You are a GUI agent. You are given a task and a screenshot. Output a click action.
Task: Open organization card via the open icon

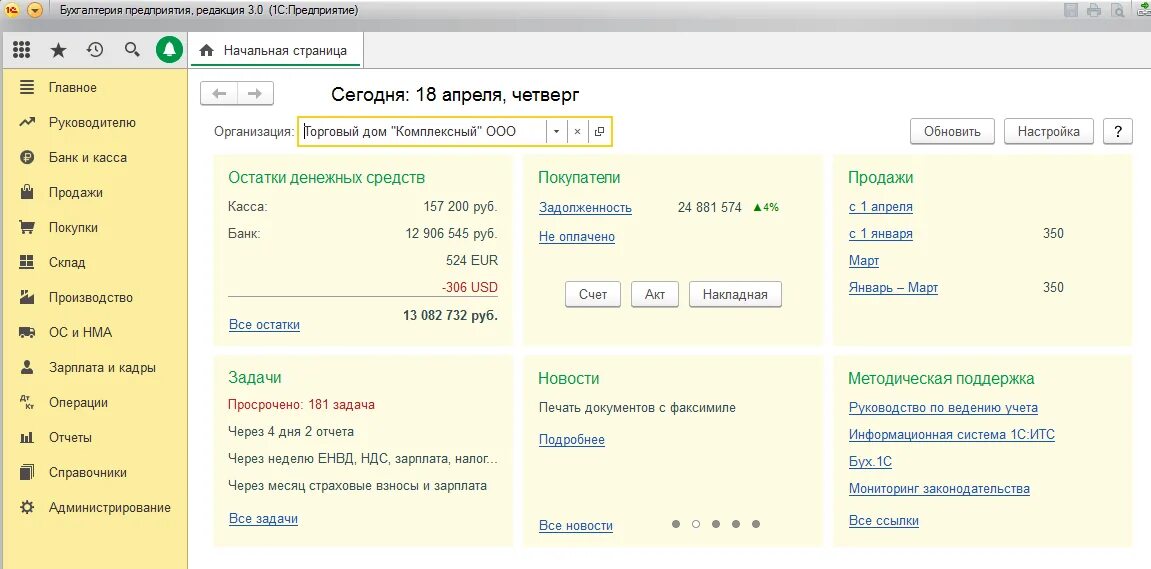coord(599,131)
